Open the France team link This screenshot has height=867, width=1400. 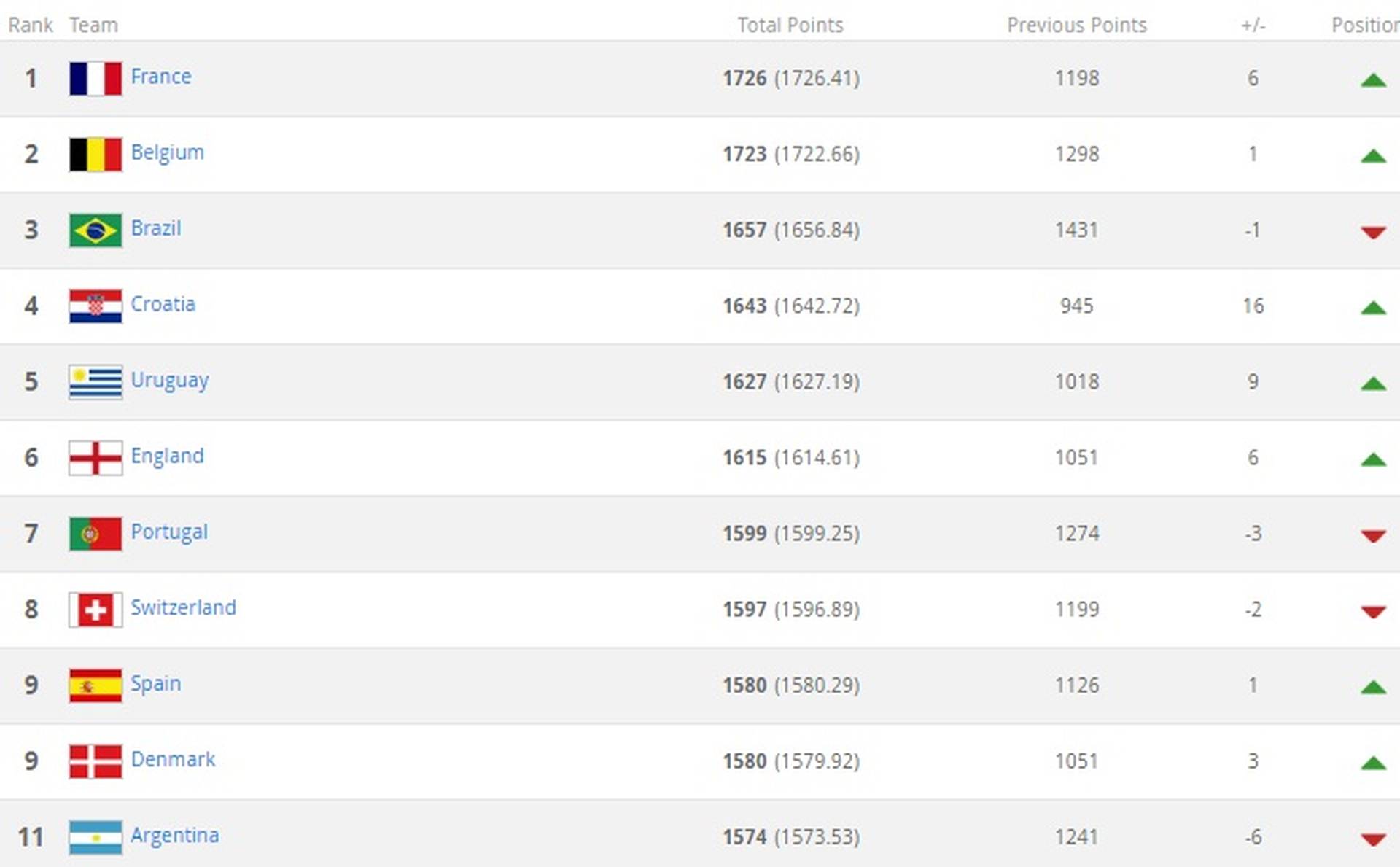click(161, 77)
